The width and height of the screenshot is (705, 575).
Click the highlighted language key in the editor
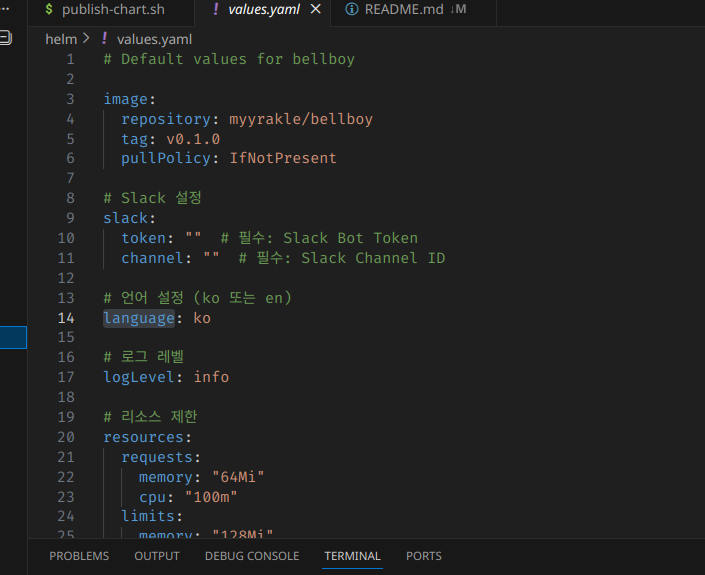pyautogui.click(x=139, y=318)
